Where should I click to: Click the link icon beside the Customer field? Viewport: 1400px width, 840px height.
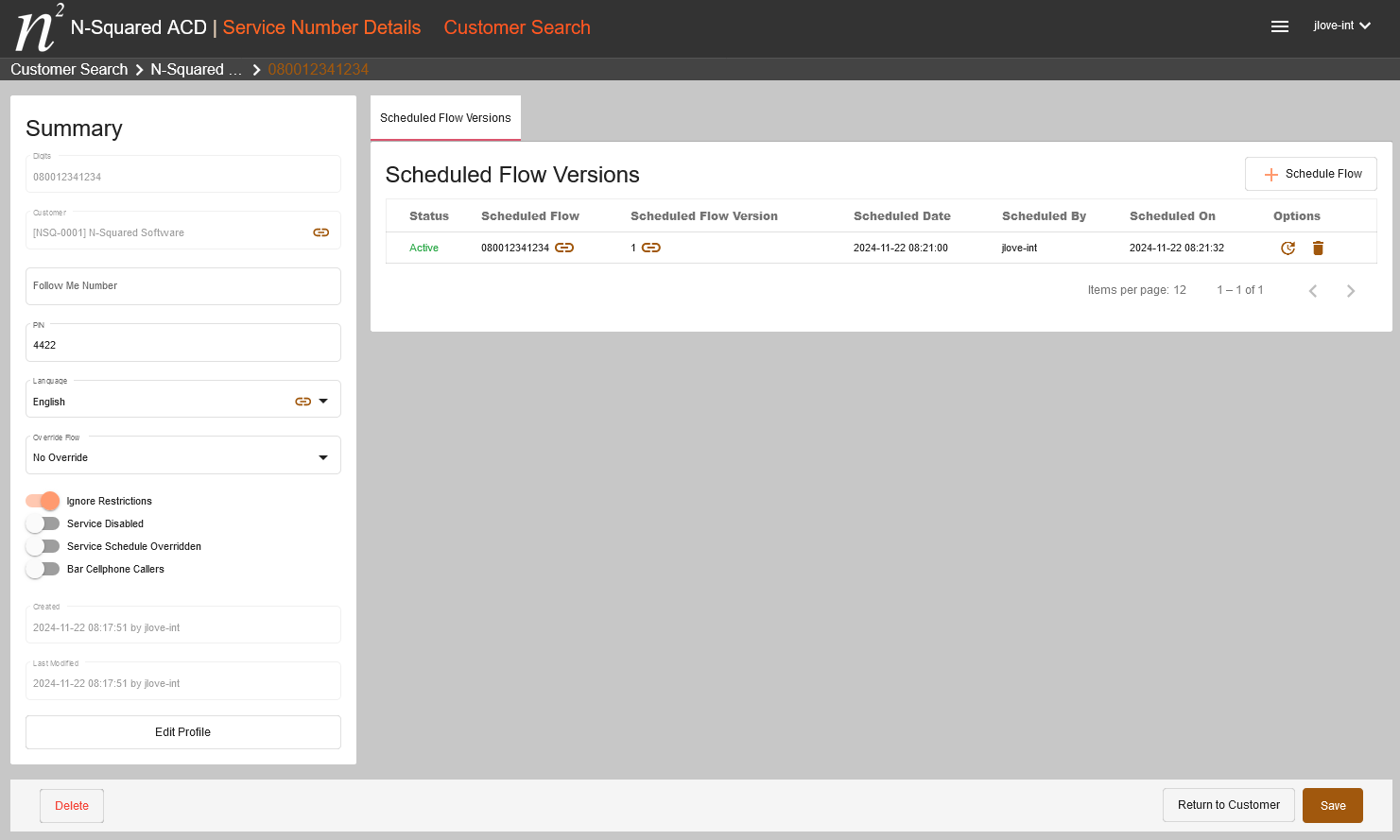click(320, 231)
